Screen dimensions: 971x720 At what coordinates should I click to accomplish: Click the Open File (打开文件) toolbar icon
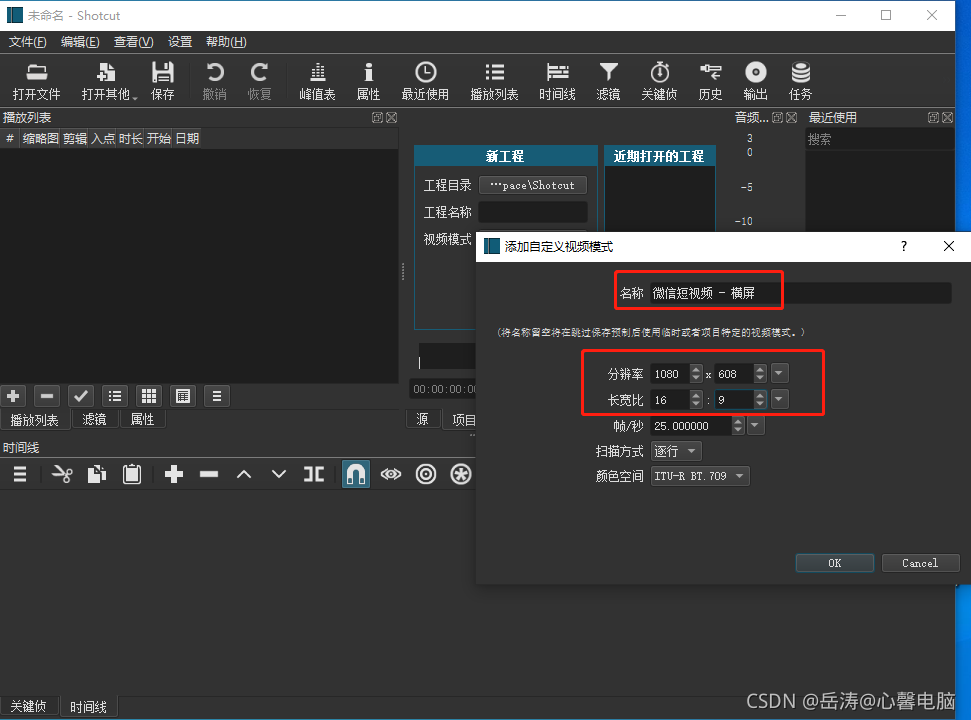37,81
